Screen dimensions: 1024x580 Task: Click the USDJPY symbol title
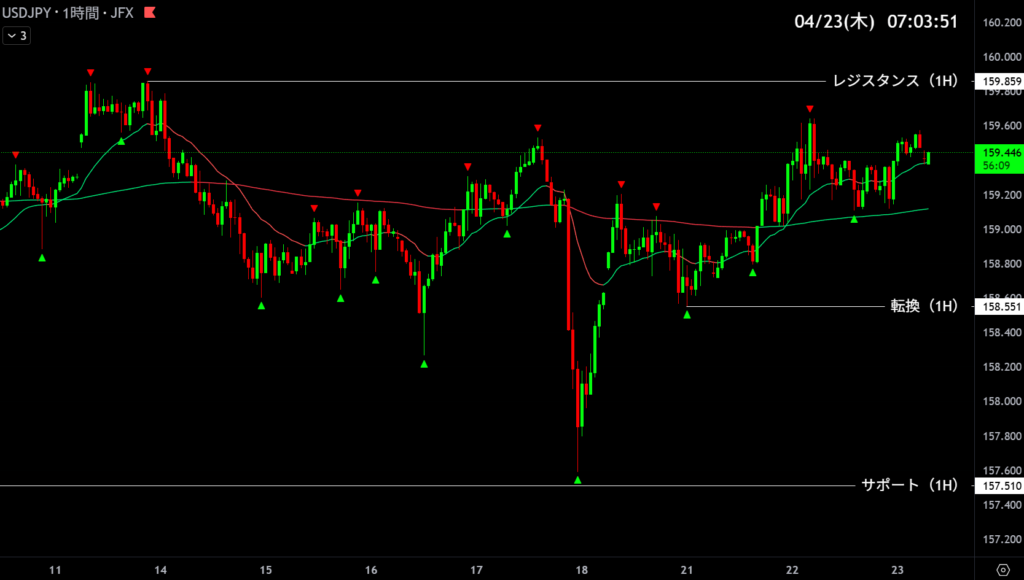[29, 13]
